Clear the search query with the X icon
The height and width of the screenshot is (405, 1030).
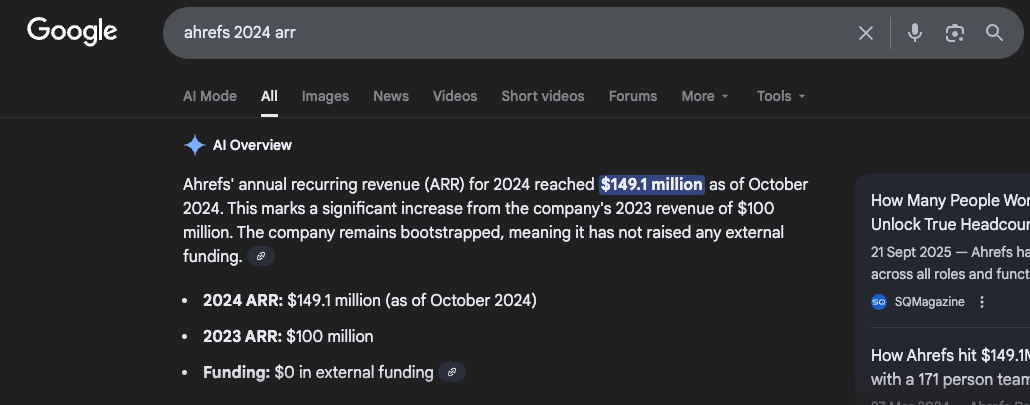866,33
